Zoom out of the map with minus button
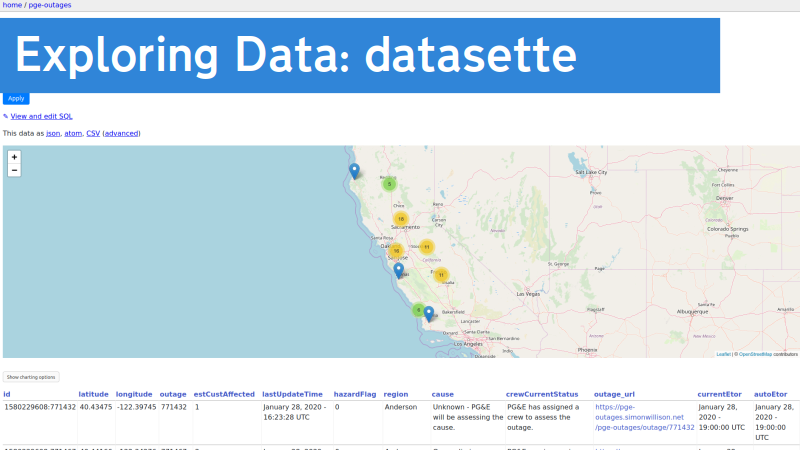Viewport: 800px width, 450px height. pos(14,170)
